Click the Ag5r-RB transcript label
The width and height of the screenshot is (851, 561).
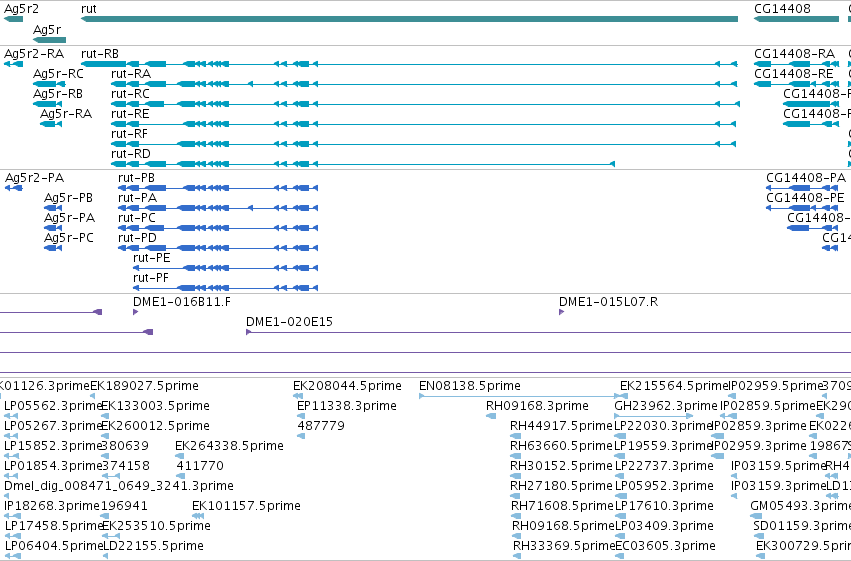tap(58, 94)
